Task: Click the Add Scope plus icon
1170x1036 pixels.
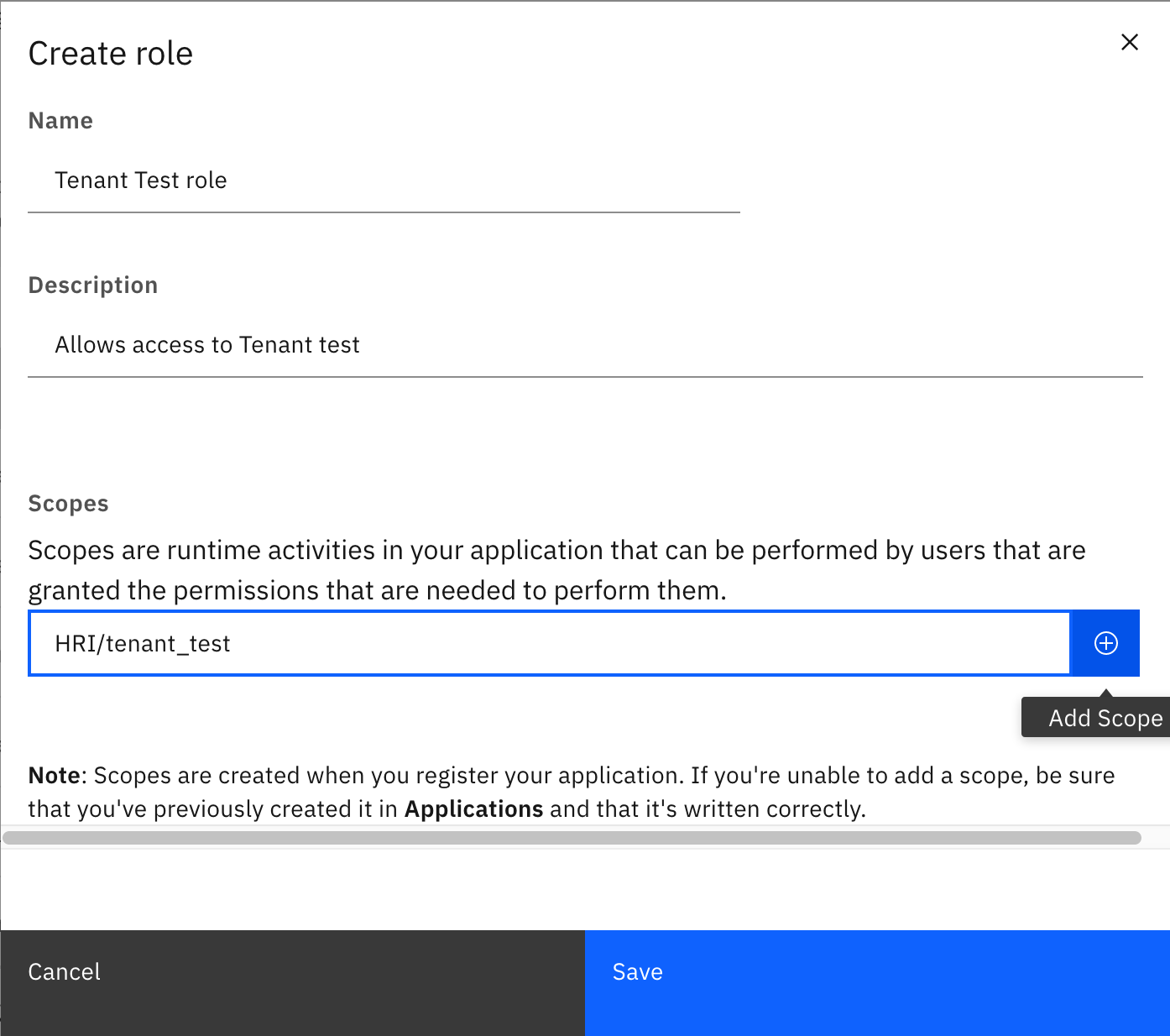Action: (x=1105, y=643)
